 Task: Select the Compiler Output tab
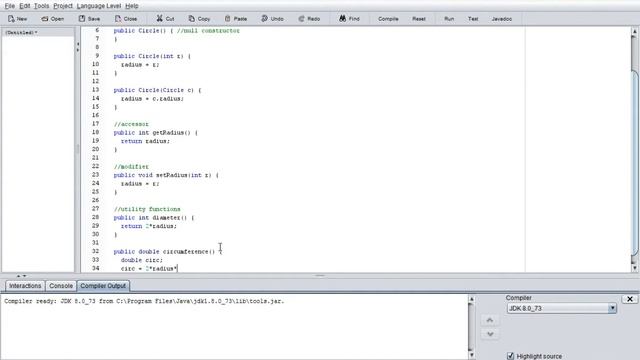click(103, 286)
